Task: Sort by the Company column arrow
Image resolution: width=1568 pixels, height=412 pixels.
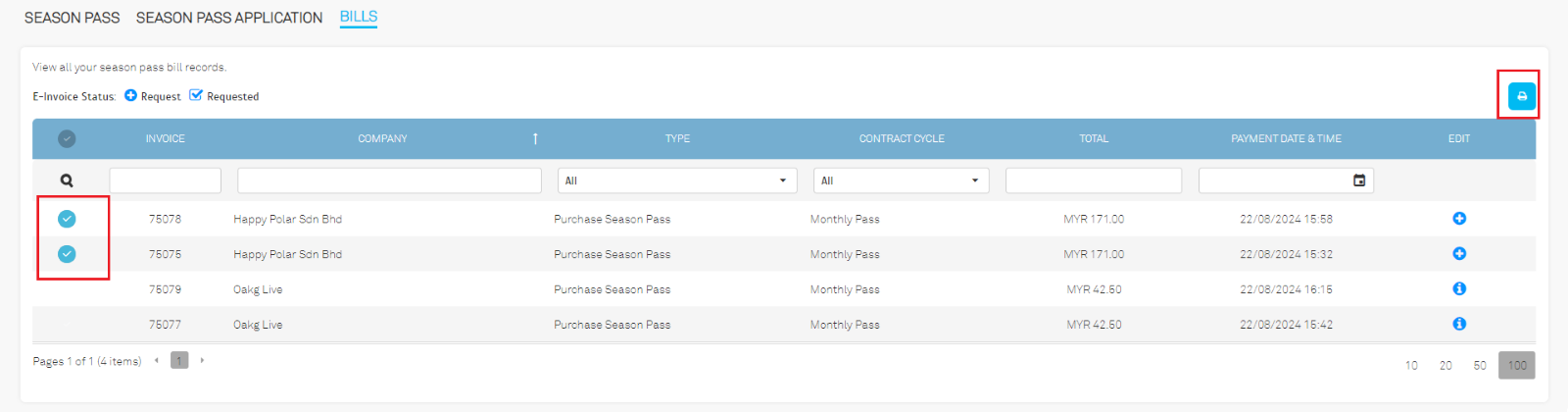Action: tap(535, 139)
